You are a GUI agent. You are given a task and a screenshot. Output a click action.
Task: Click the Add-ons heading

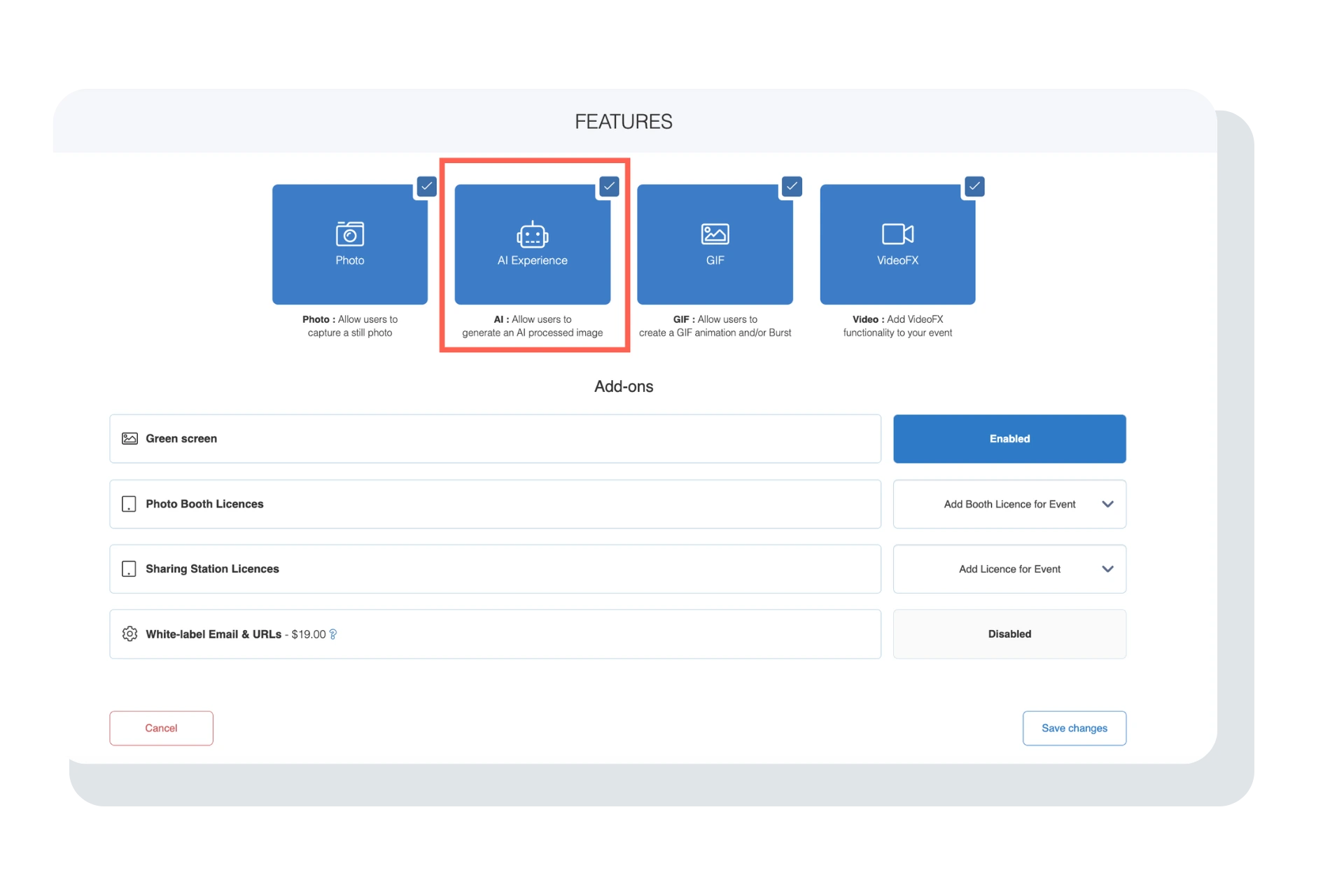(624, 386)
